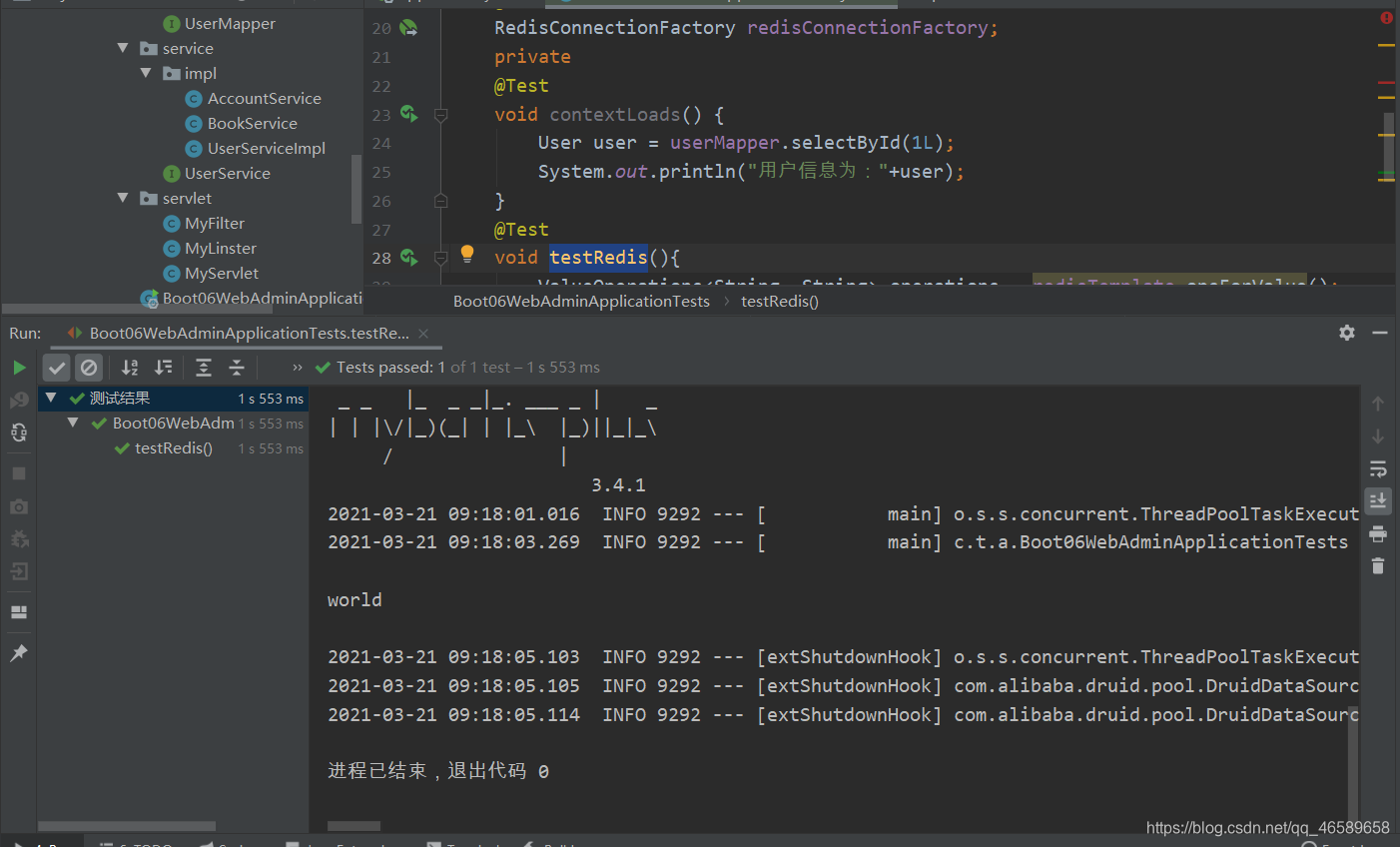Viewport: 1400px width, 847px height.
Task: Click run gutter icon at line 28
Action: 409,258
